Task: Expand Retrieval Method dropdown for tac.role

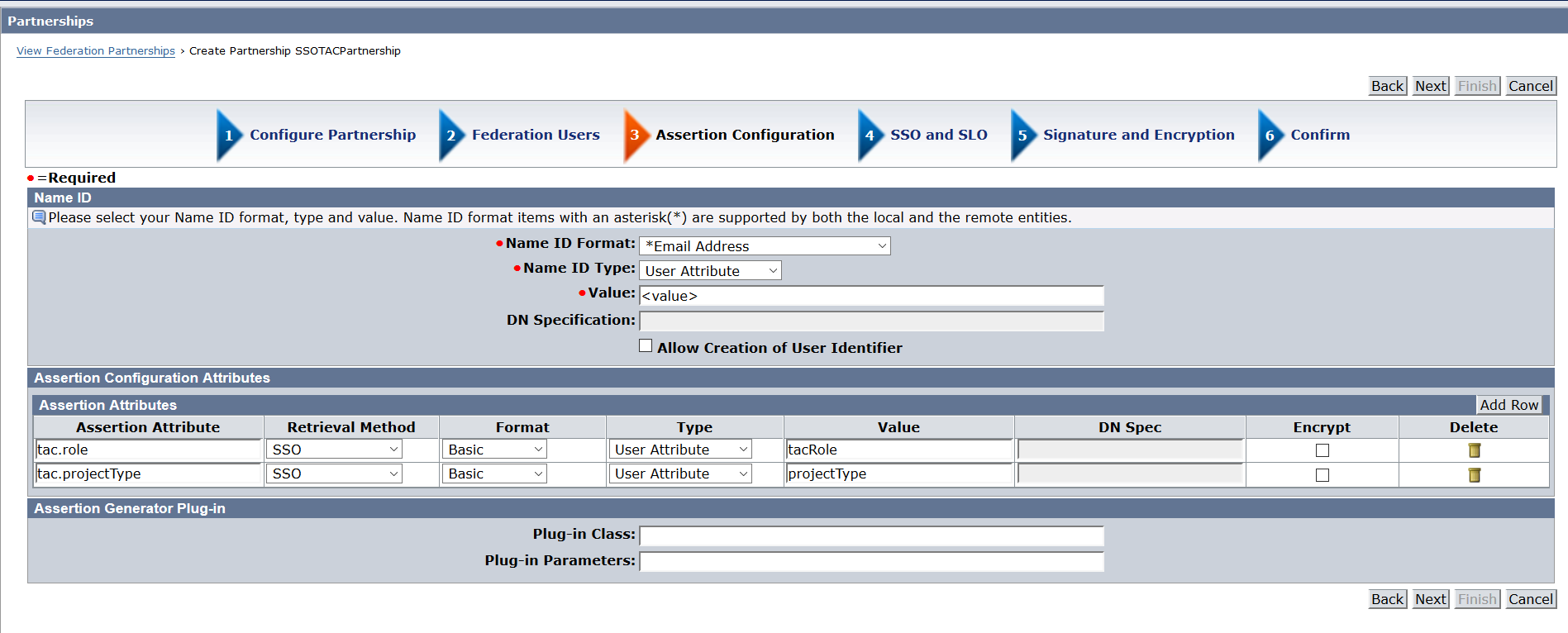Action: [x=334, y=450]
